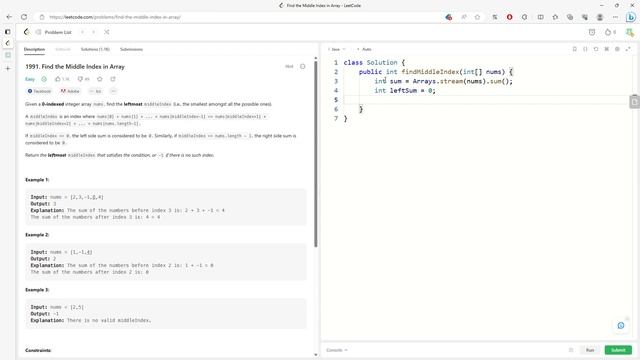Screen dimensions: 640x360
Task: Open the Submissions tab
Action: (x=131, y=49)
